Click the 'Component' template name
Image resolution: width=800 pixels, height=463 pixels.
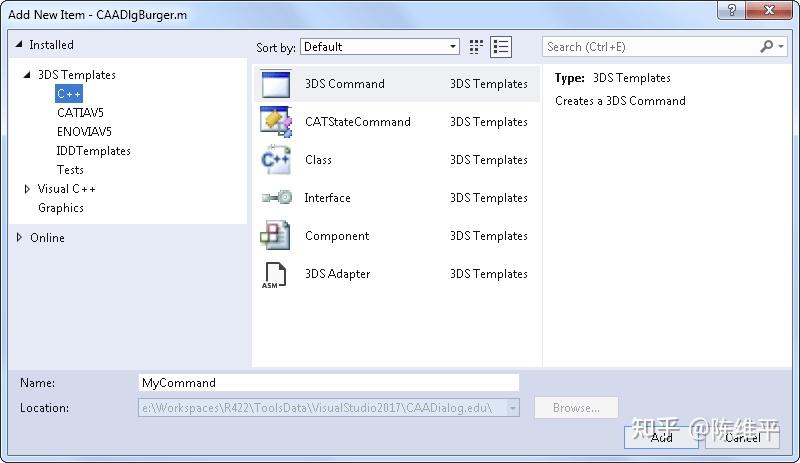[x=337, y=236]
